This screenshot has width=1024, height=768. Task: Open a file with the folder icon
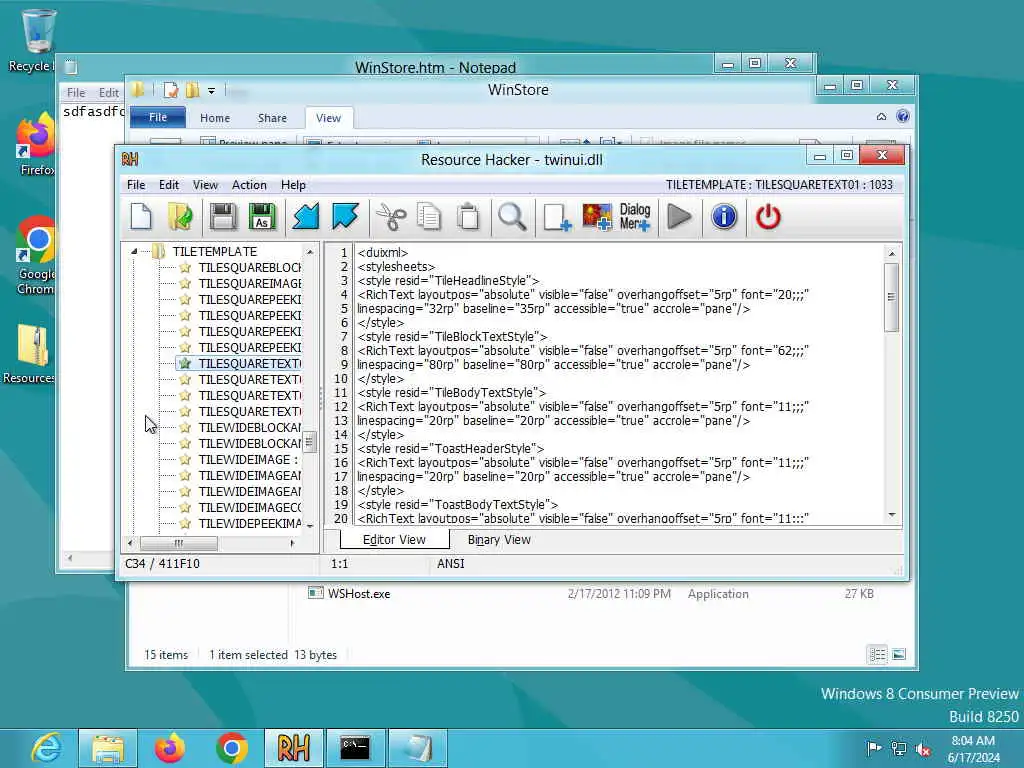[180, 217]
